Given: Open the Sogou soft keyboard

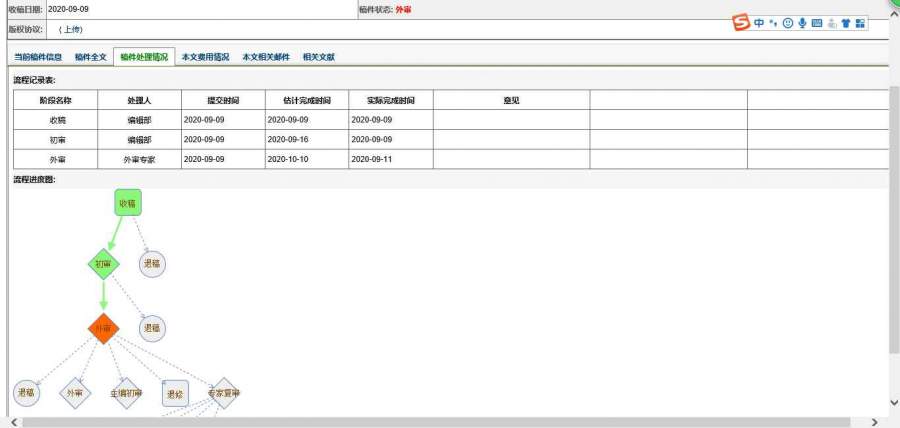Looking at the screenshot, I should (817, 23).
